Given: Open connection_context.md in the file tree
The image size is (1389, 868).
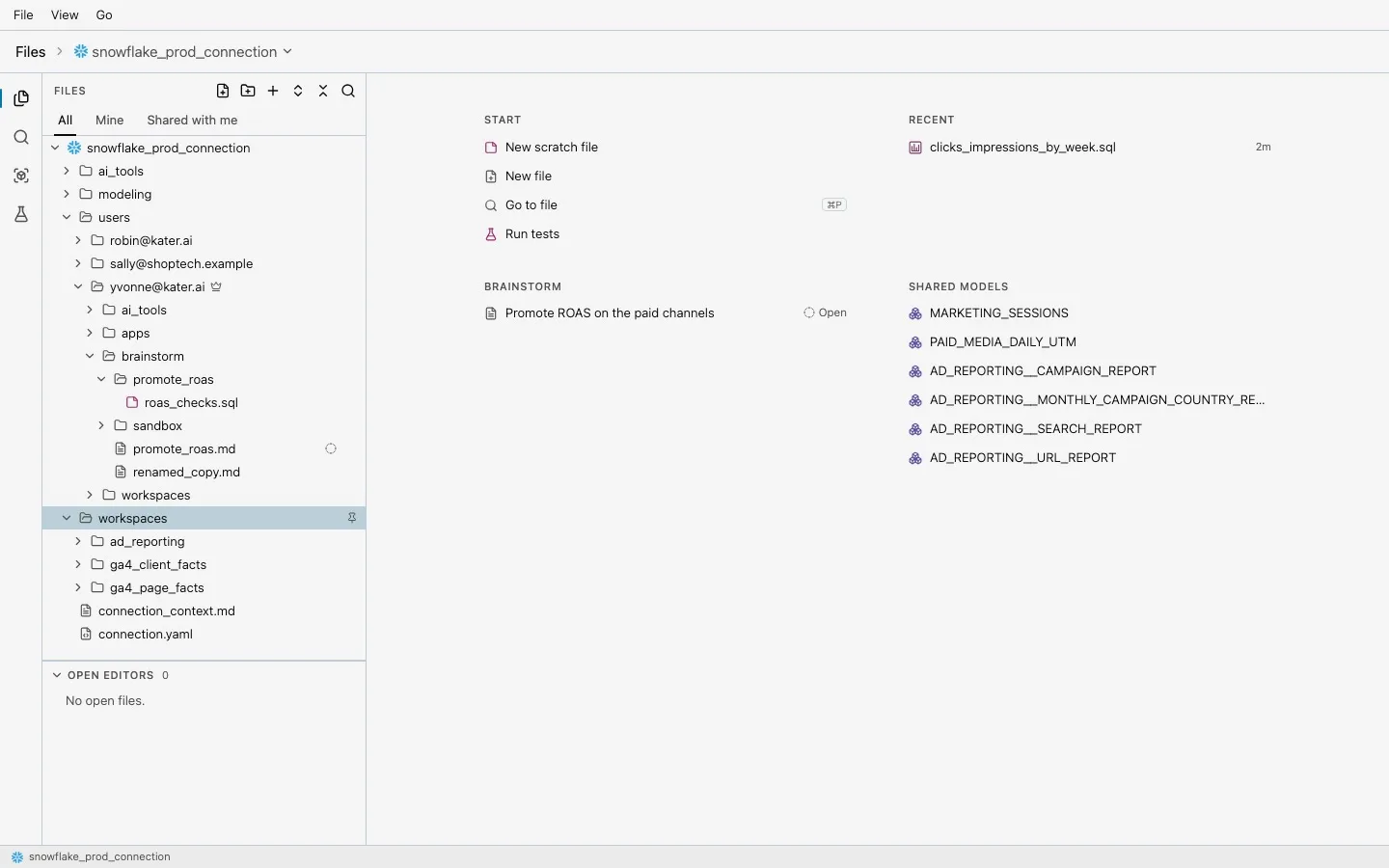Looking at the screenshot, I should pos(167,610).
